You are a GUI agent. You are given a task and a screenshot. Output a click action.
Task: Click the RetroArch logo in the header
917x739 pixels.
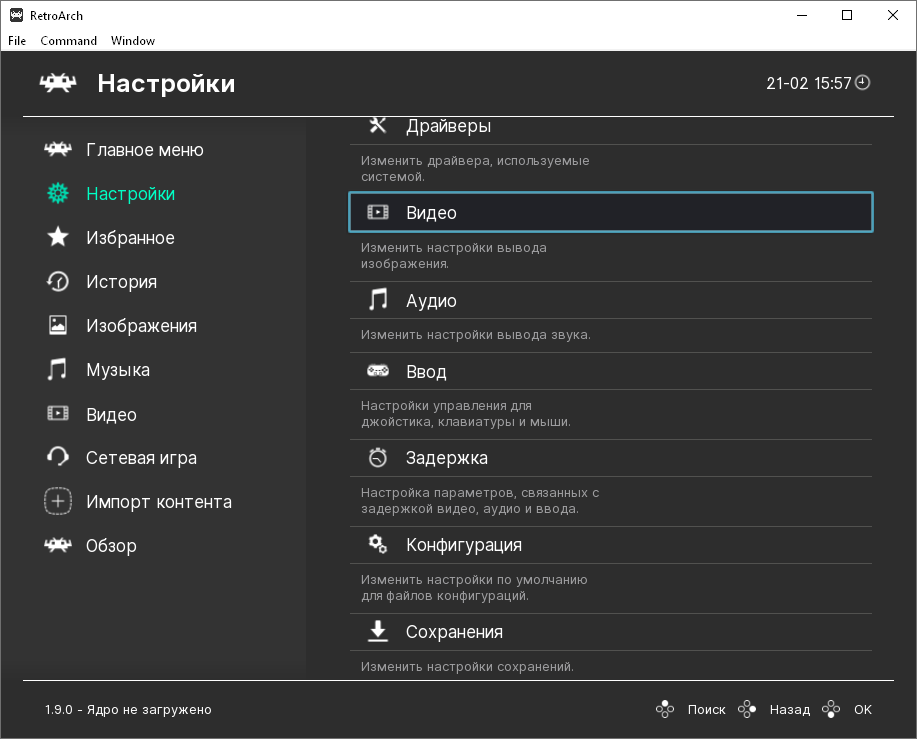(x=58, y=83)
